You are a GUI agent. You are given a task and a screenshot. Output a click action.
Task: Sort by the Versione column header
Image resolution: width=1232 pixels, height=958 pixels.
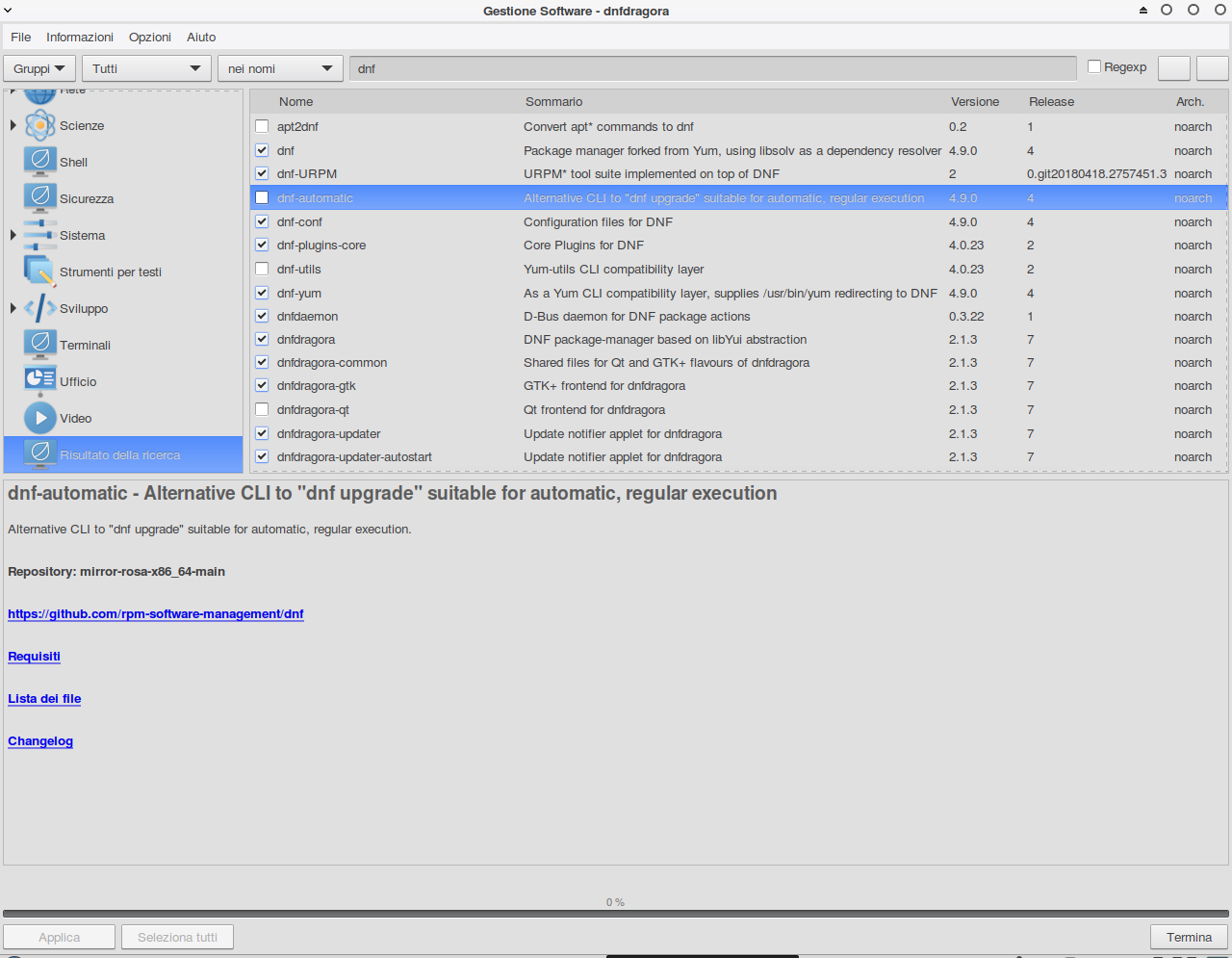pos(975,101)
